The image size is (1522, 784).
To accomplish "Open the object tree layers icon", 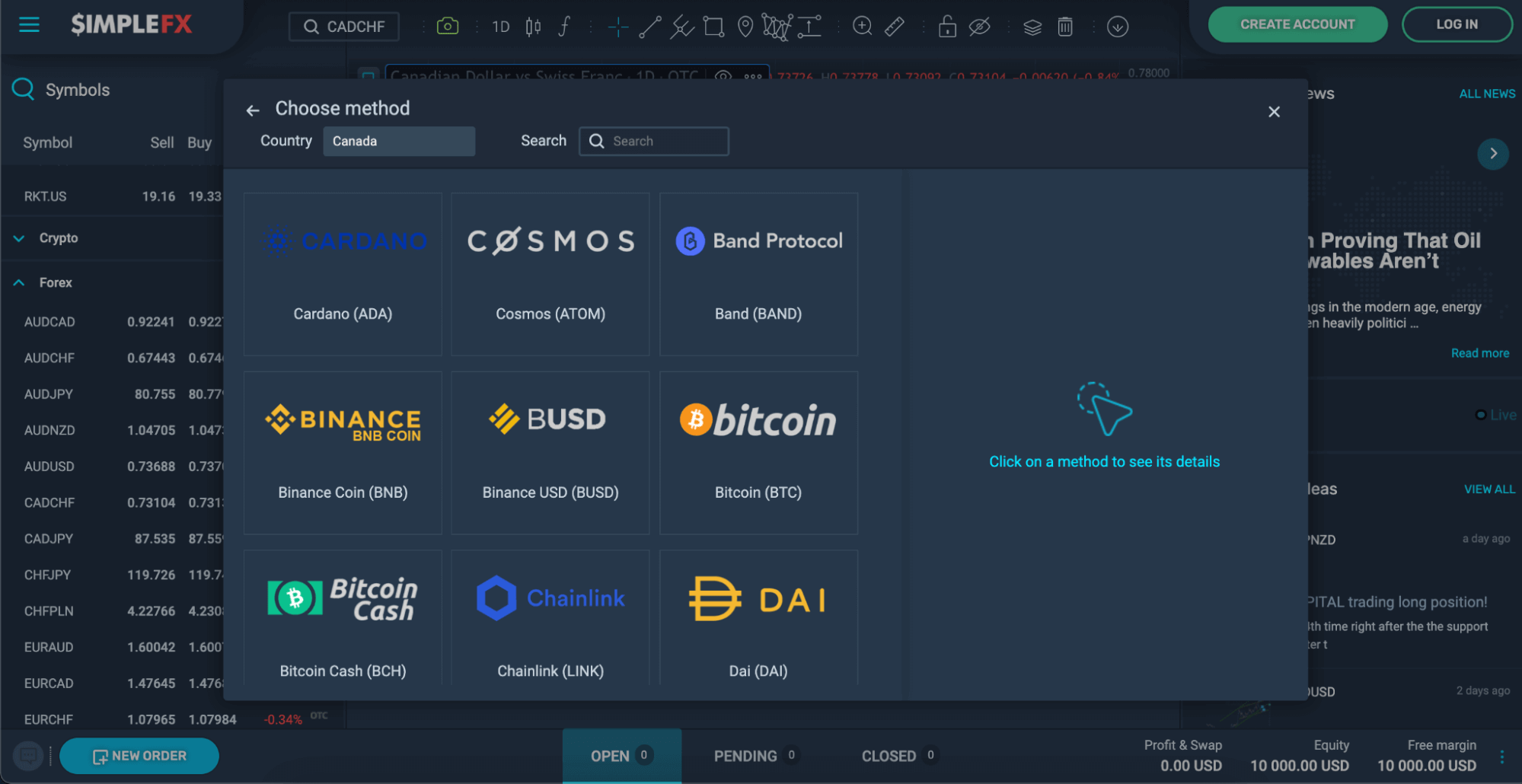I will 1032,27.
